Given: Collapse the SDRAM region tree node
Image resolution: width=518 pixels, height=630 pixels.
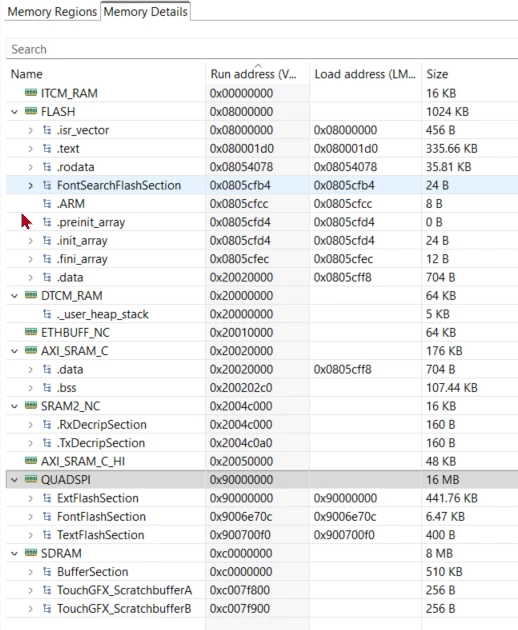Looking at the screenshot, I should tap(14, 553).
